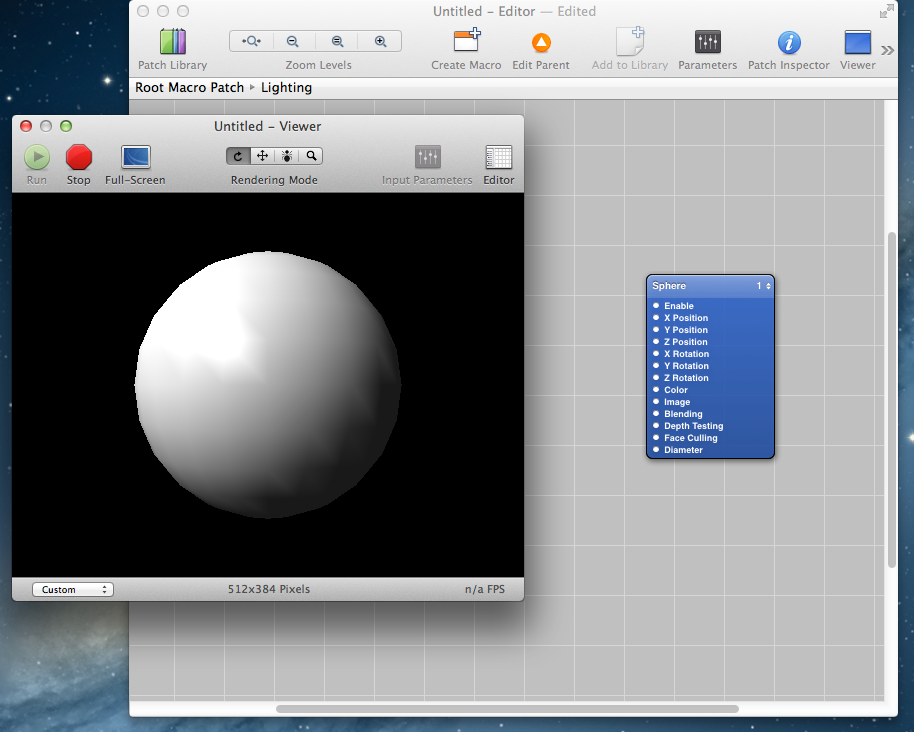Toggle the debug bug rendering mode

(287, 156)
